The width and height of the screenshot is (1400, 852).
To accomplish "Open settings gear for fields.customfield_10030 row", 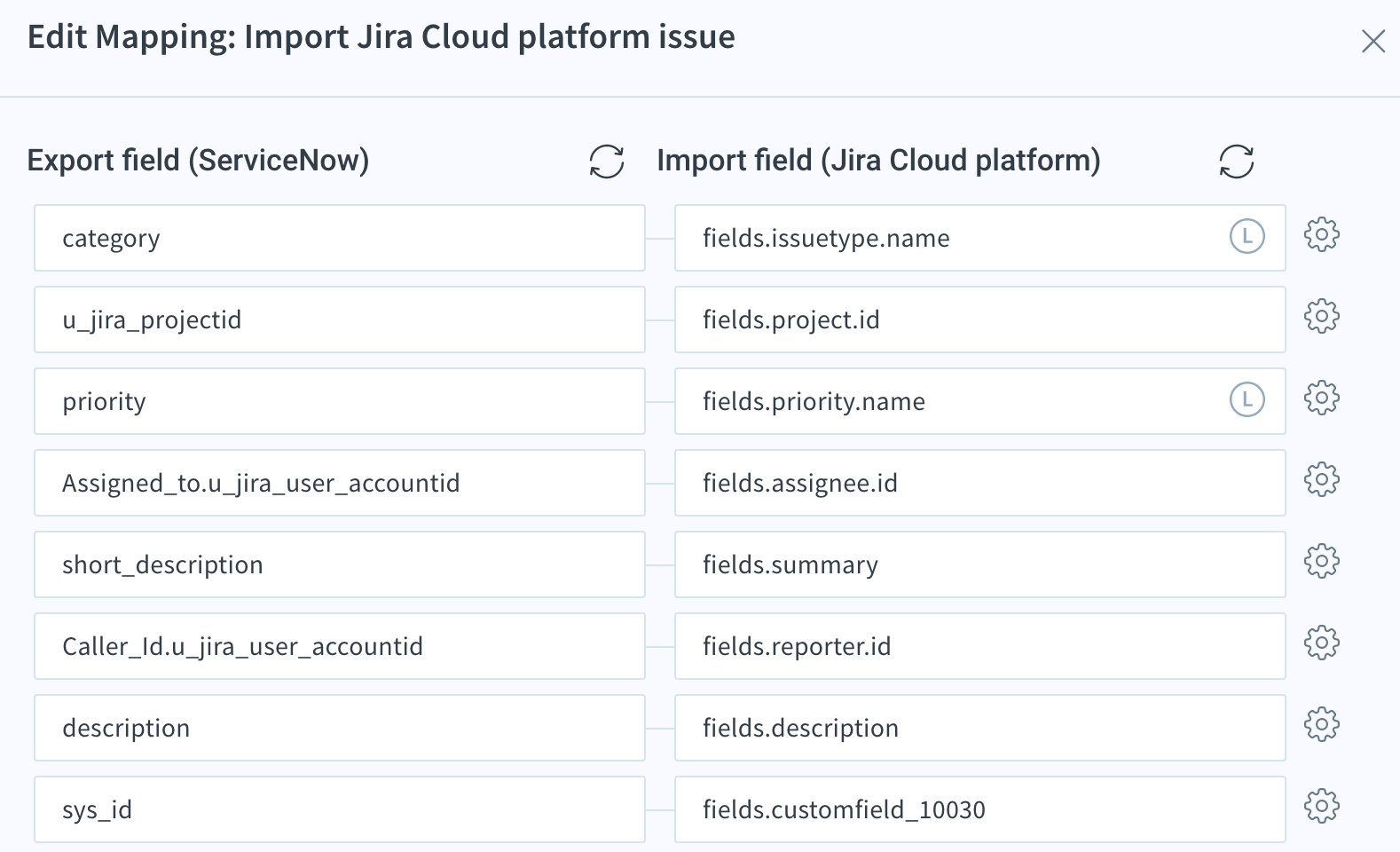I will point(1322,807).
